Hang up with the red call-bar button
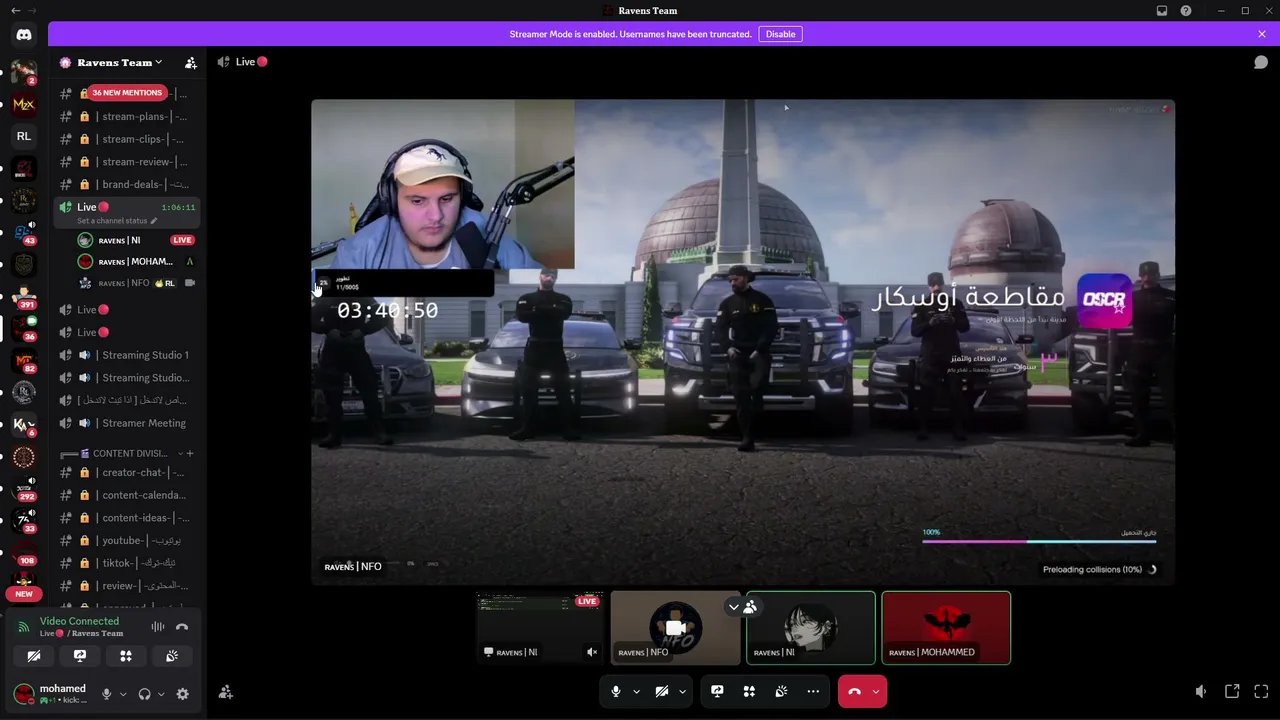Image resolution: width=1280 pixels, height=720 pixels. click(x=854, y=691)
